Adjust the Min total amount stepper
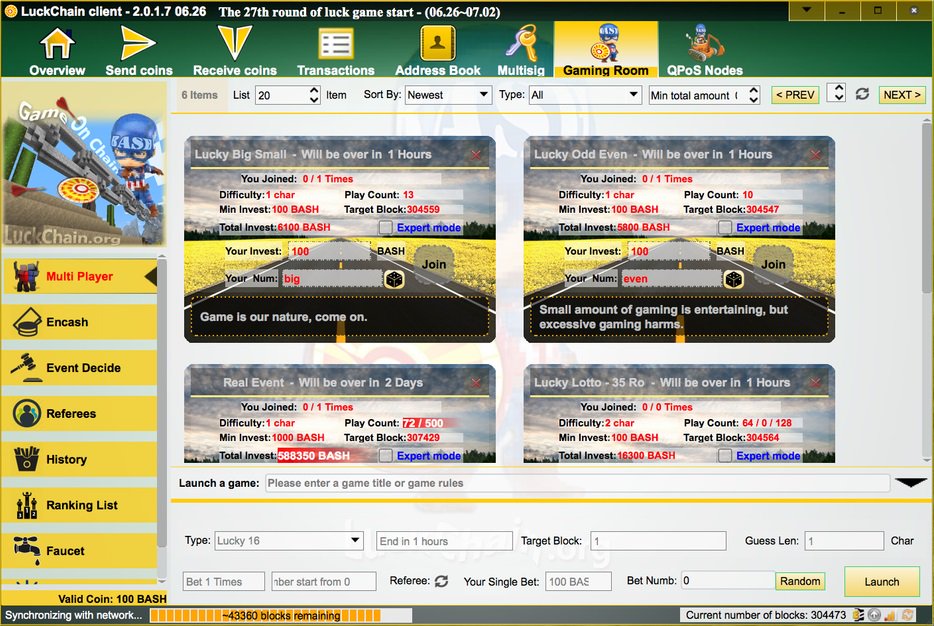Screen dimensions: 934x626 (x=753, y=95)
